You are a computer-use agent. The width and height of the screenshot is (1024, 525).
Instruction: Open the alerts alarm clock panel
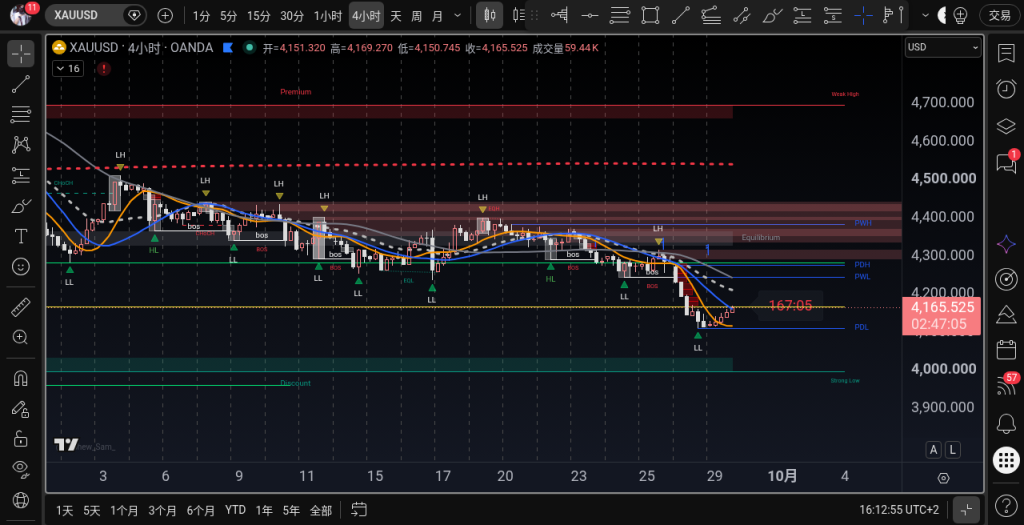pyautogui.click(x=1006, y=88)
